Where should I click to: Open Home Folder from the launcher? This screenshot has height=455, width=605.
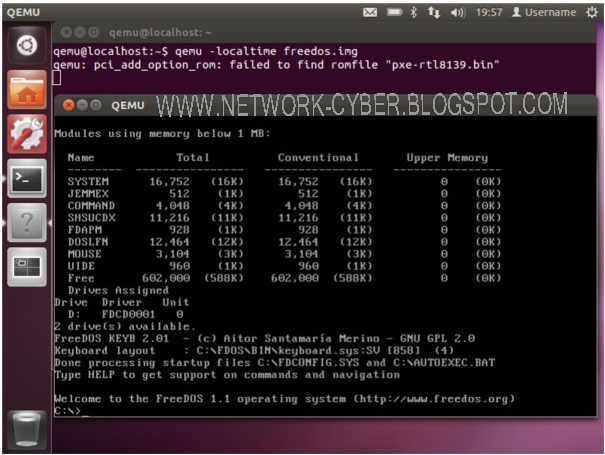pos(27,90)
